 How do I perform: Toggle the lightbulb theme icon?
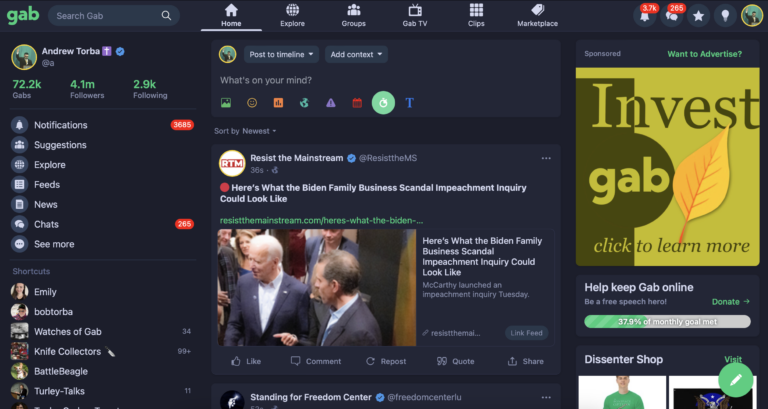click(x=726, y=15)
